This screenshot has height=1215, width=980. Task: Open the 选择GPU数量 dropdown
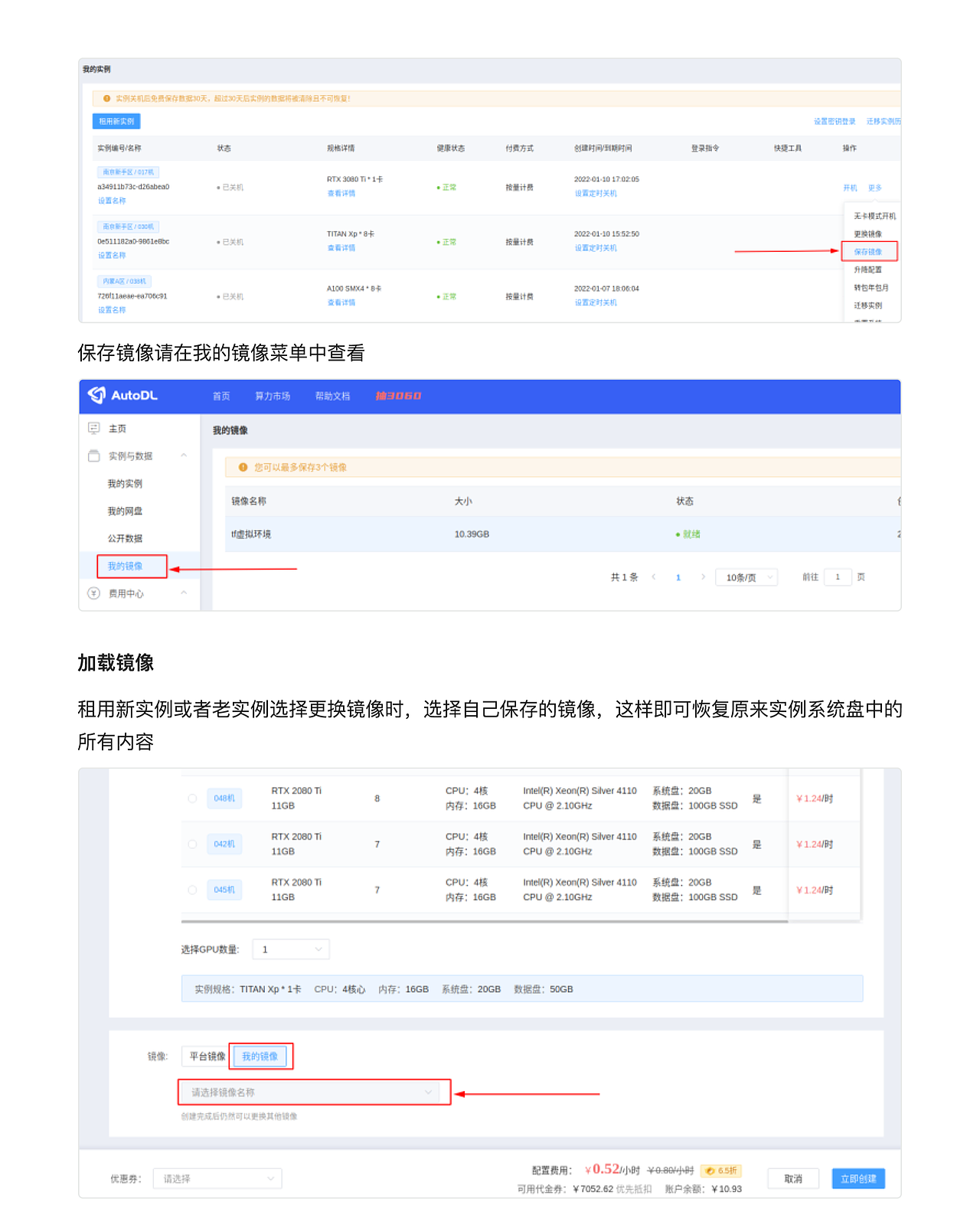(x=291, y=949)
